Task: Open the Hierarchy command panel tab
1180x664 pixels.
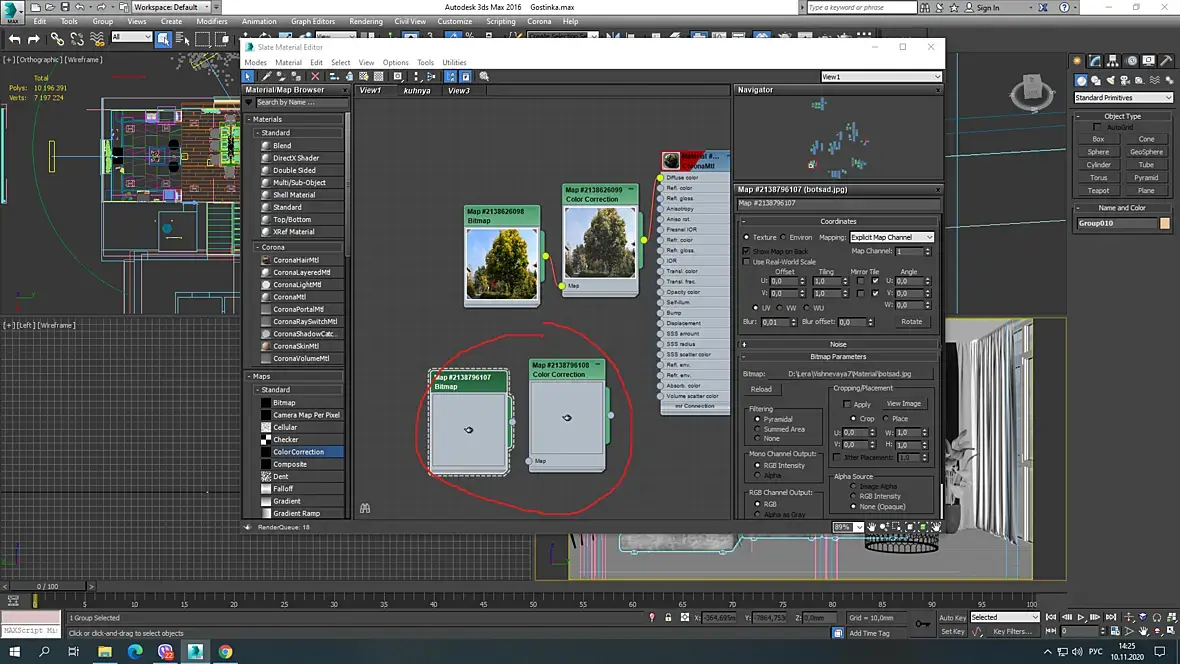Action: coord(1113,61)
